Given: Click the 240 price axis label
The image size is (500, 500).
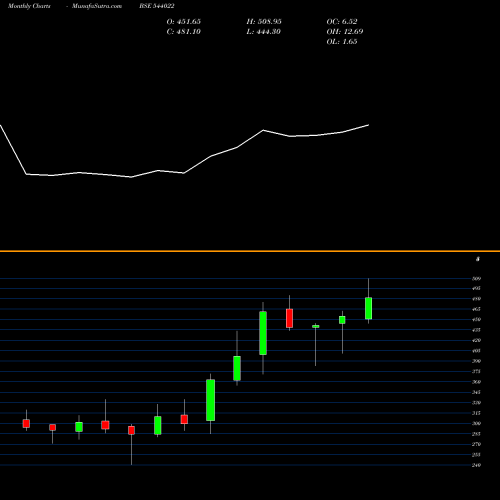Looking at the screenshot, I should click(x=476, y=465).
